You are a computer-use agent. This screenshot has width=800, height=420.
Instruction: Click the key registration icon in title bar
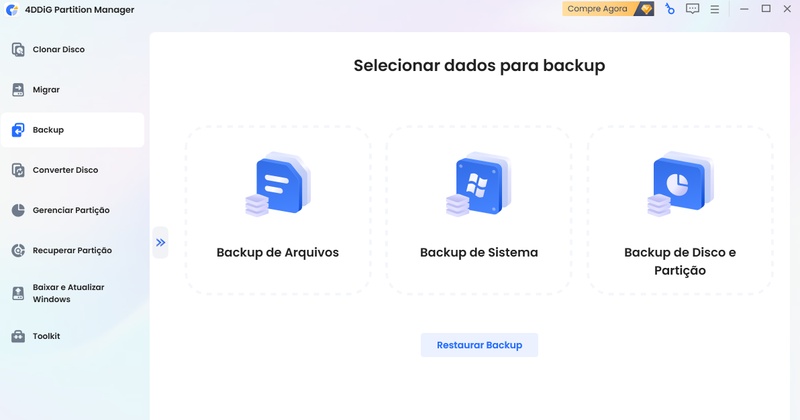[669, 9]
